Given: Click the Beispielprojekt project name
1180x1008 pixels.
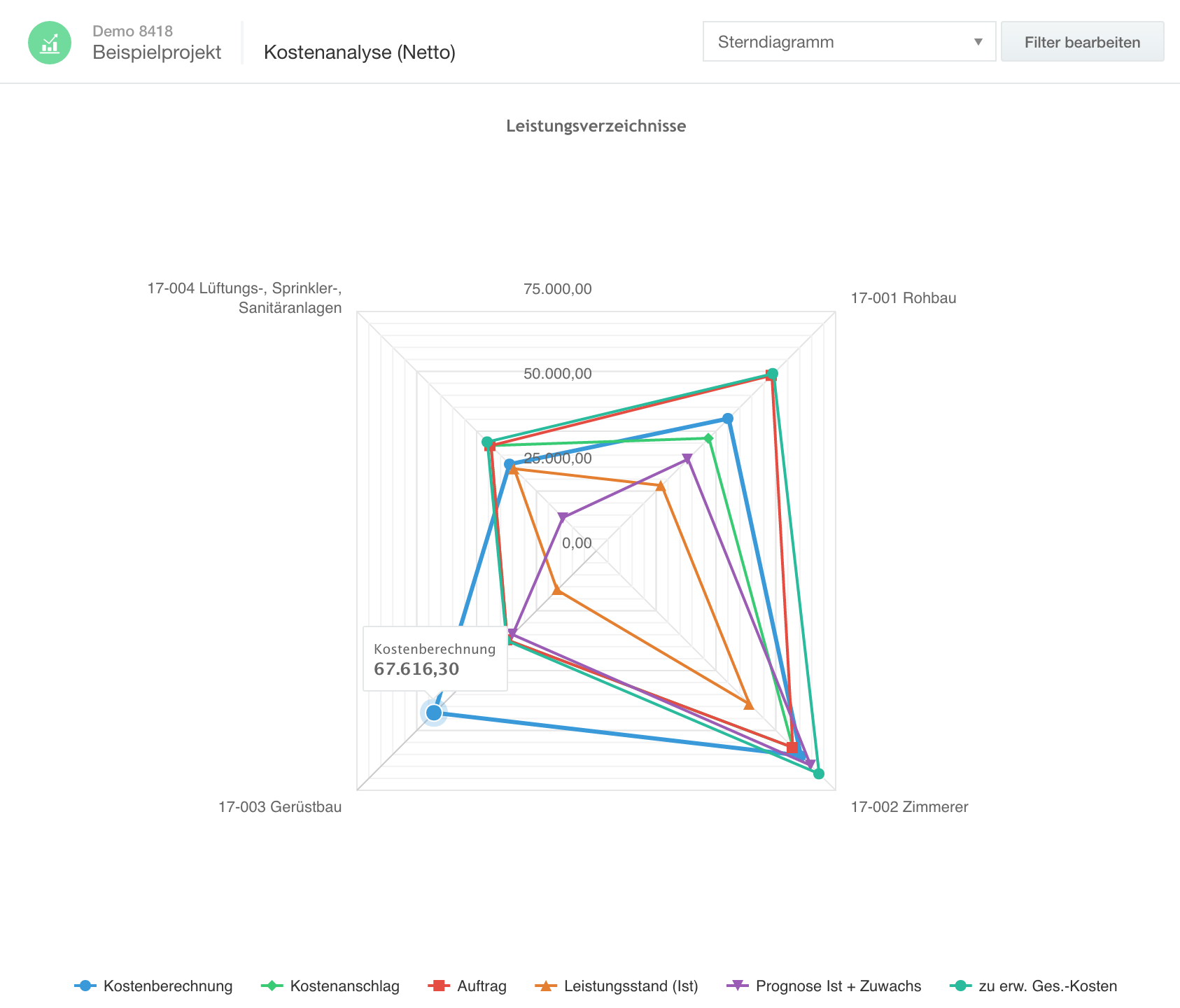Looking at the screenshot, I should point(157,52).
